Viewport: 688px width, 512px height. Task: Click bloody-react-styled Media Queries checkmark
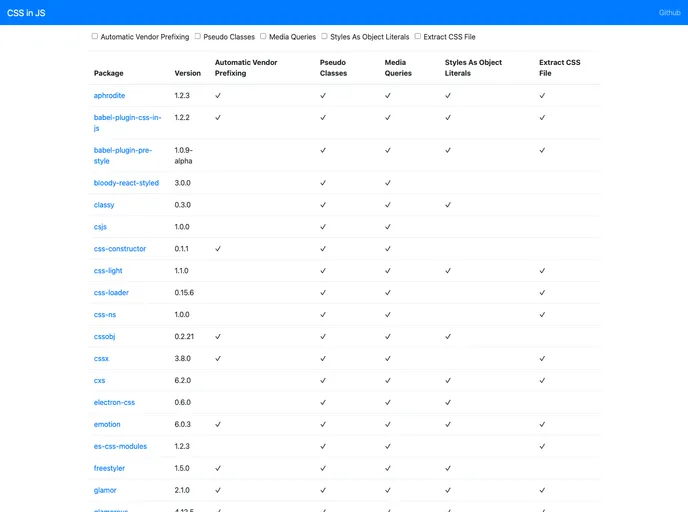[x=388, y=183]
